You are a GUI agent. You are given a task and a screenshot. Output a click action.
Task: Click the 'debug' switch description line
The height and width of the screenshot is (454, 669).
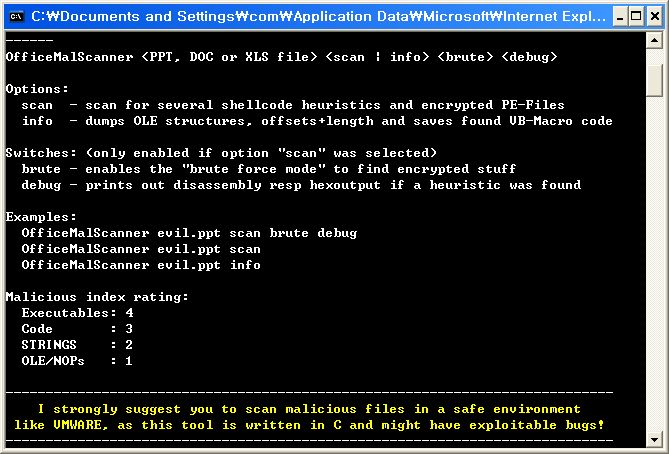tap(301, 185)
